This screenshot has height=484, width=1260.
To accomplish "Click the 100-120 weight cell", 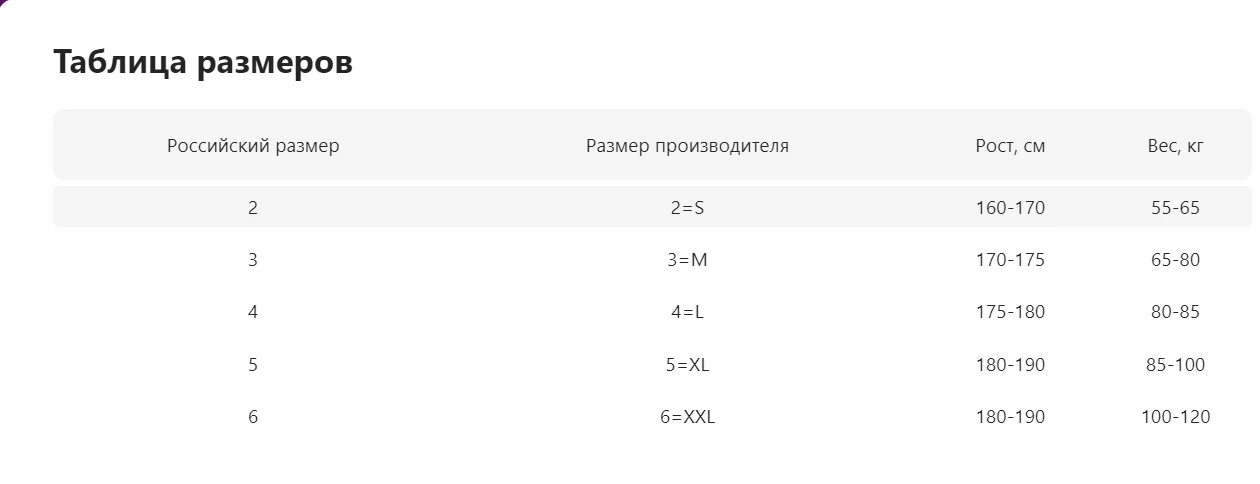I will click(x=1175, y=417).
